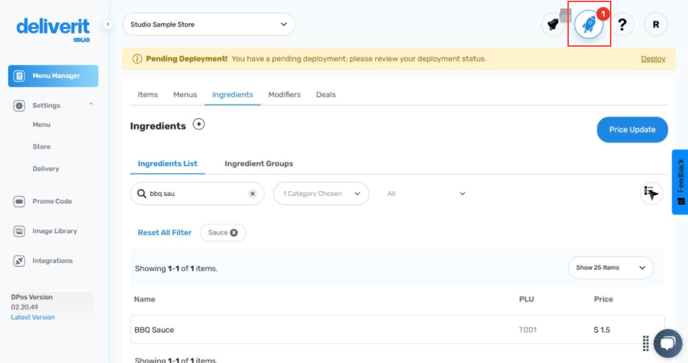The height and width of the screenshot is (363, 688).
Task: Click the Deploy link in banner
Action: point(653,59)
